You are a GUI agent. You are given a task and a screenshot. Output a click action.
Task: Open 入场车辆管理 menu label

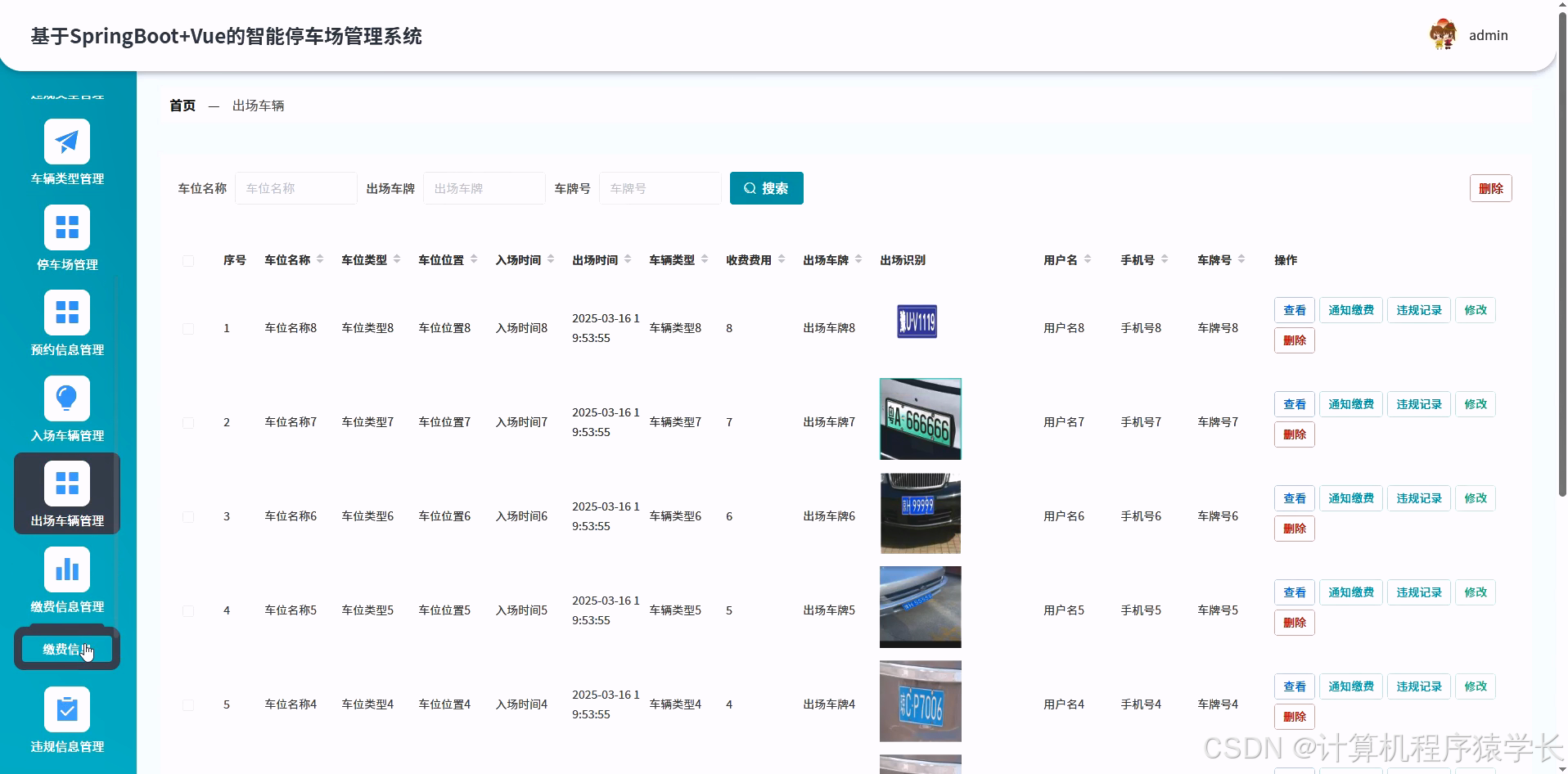click(x=67, y=435)
